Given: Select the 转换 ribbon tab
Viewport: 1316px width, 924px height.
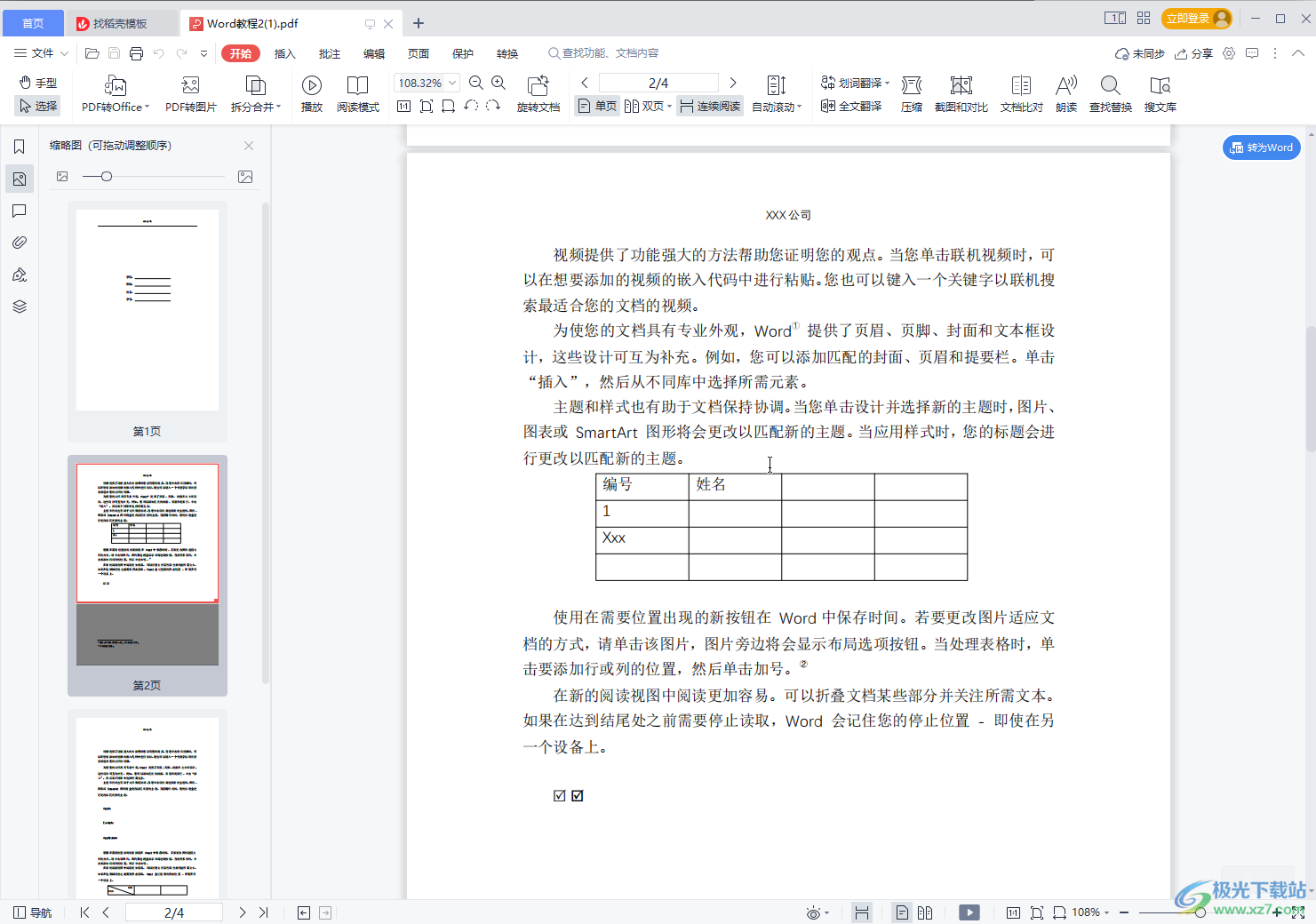Looking at the screenshot, I should pos(507,53).
